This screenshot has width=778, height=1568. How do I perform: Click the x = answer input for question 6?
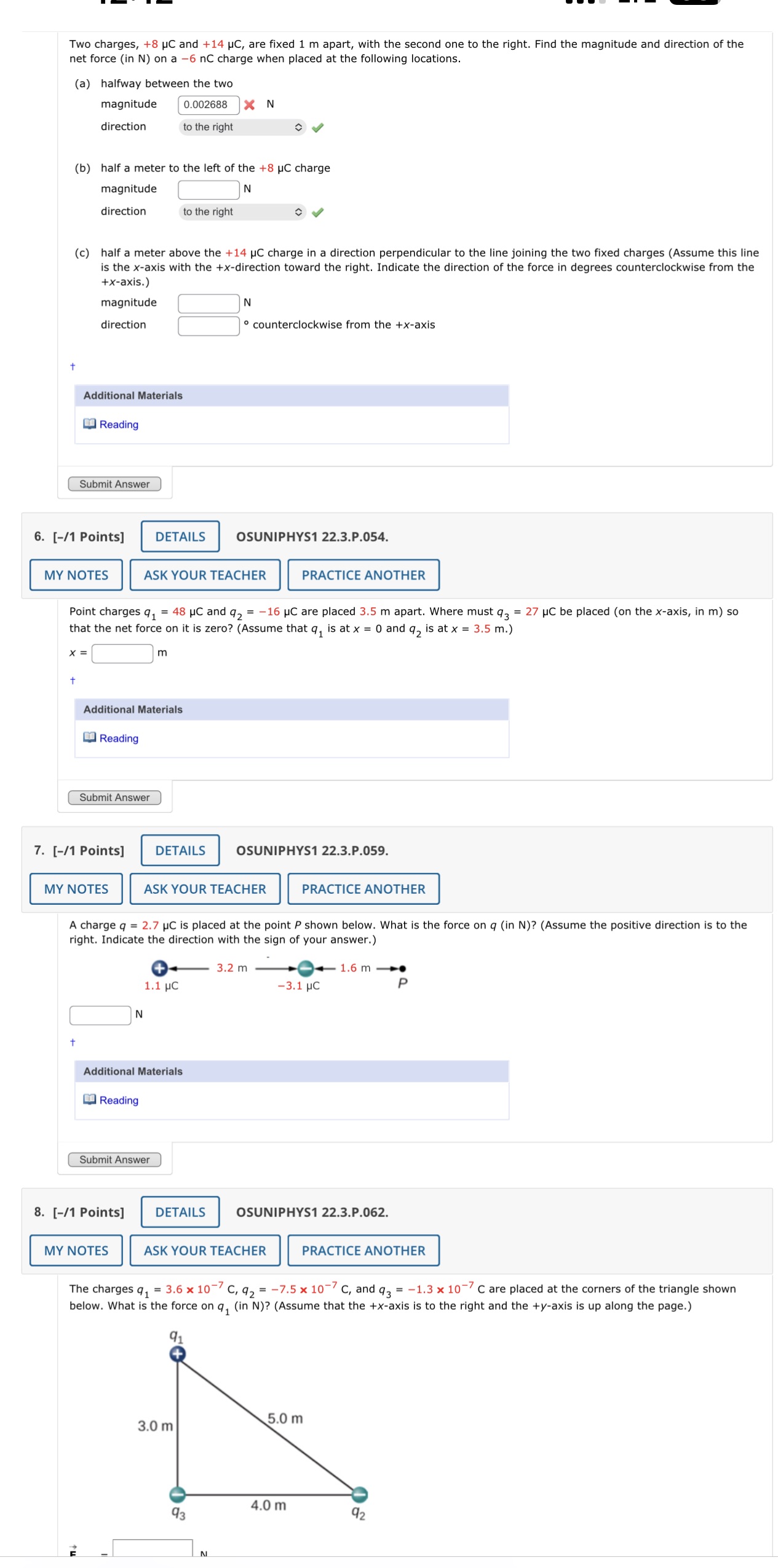[121, 654]
